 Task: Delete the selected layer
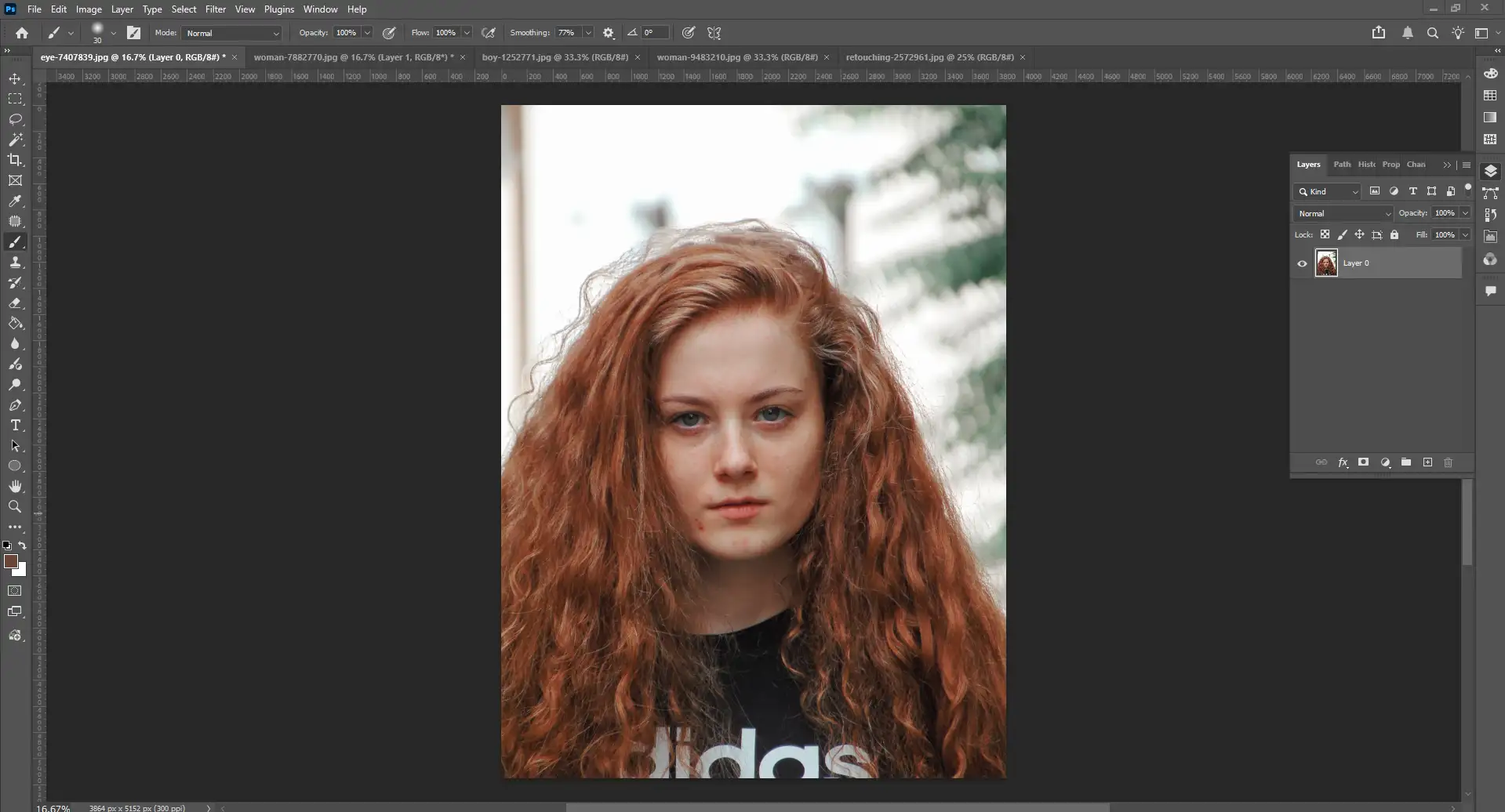(x=1448, y=462)
